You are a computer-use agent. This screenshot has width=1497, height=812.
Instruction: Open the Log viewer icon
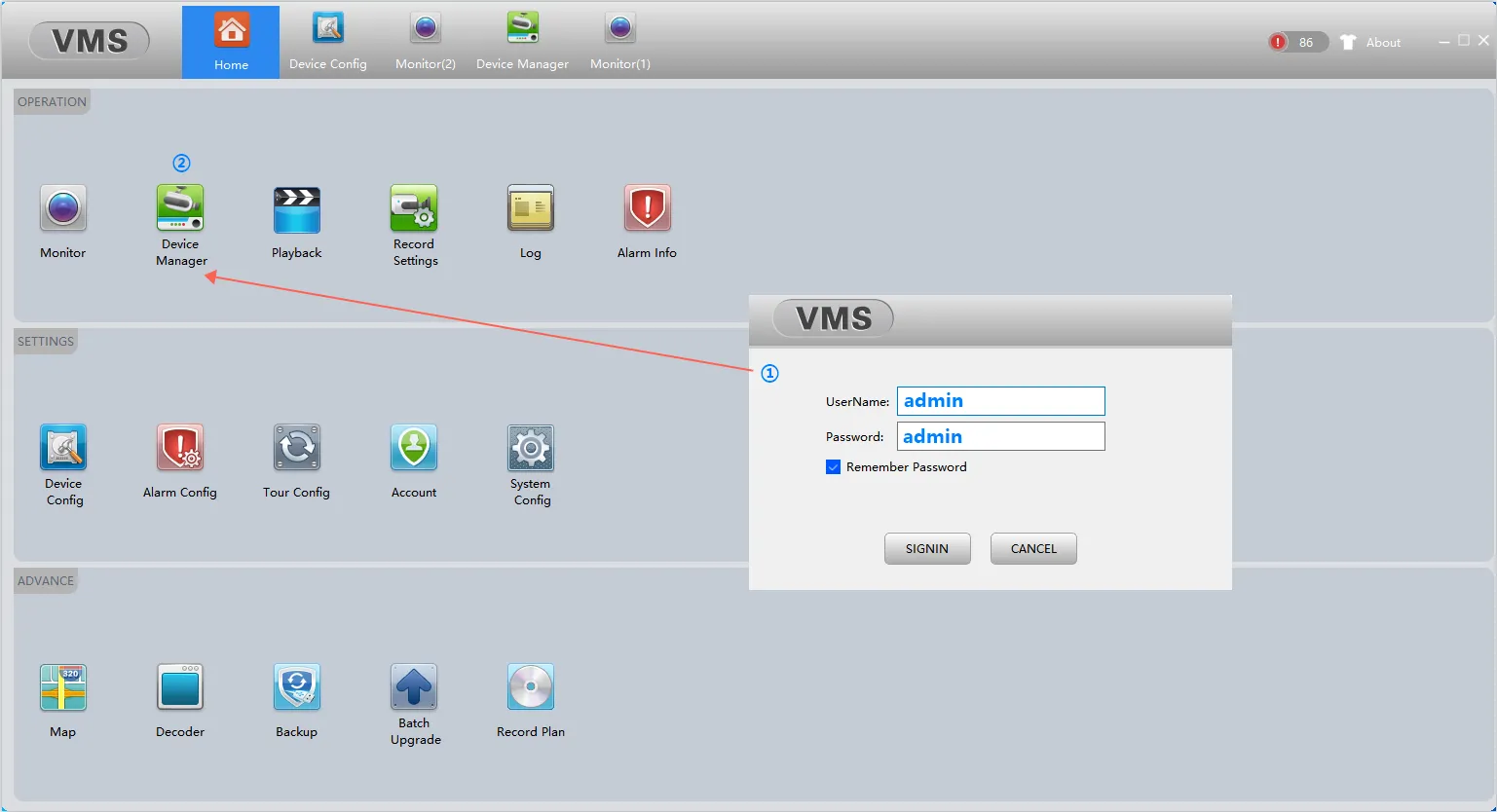(531, 208)
